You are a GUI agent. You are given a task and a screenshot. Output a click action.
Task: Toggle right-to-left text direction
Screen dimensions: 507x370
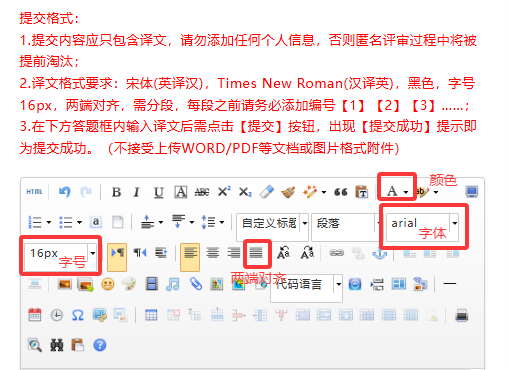[140, 253]
